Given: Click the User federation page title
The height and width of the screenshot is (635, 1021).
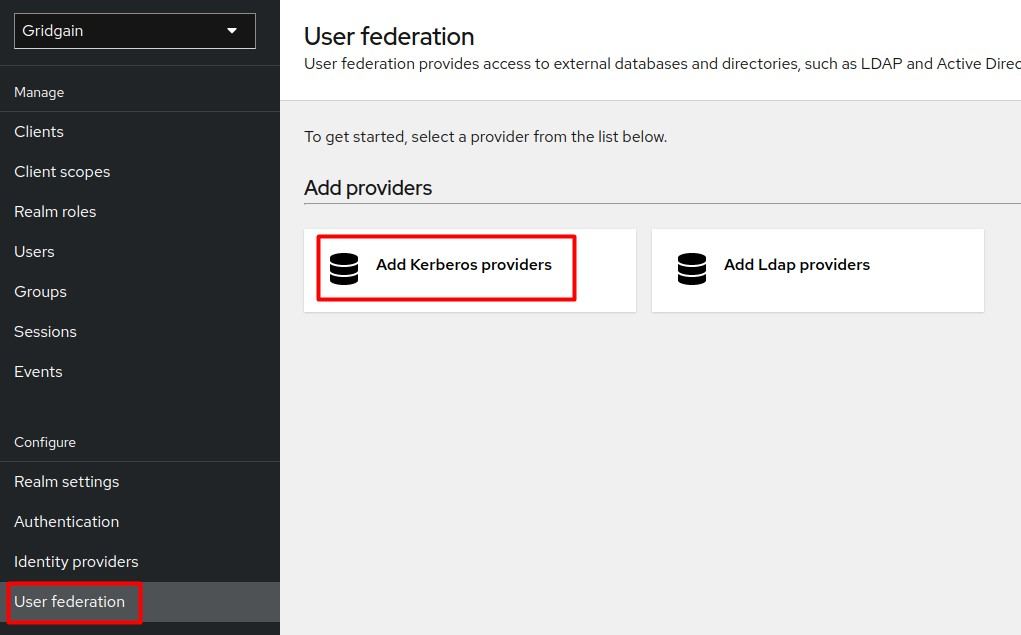Looking at the screenshot, I should 389,36.
